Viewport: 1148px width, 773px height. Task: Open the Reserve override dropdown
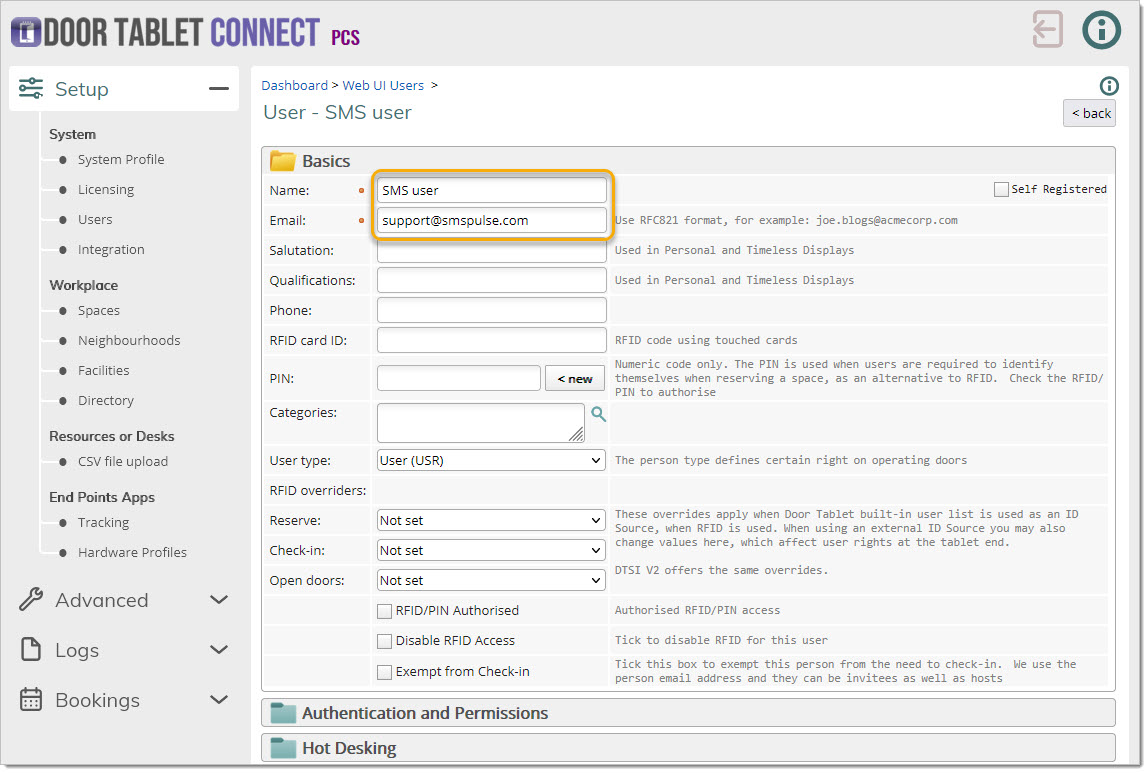pos(491,521)
